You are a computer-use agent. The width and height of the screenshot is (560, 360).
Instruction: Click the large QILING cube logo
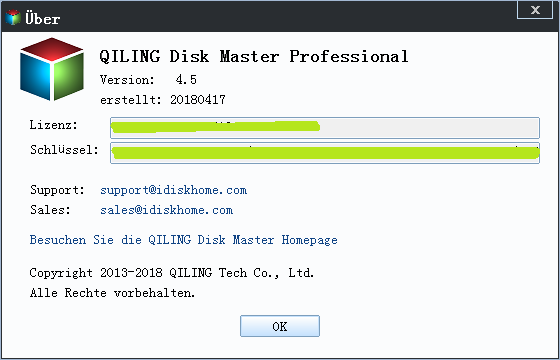[52, 69]
